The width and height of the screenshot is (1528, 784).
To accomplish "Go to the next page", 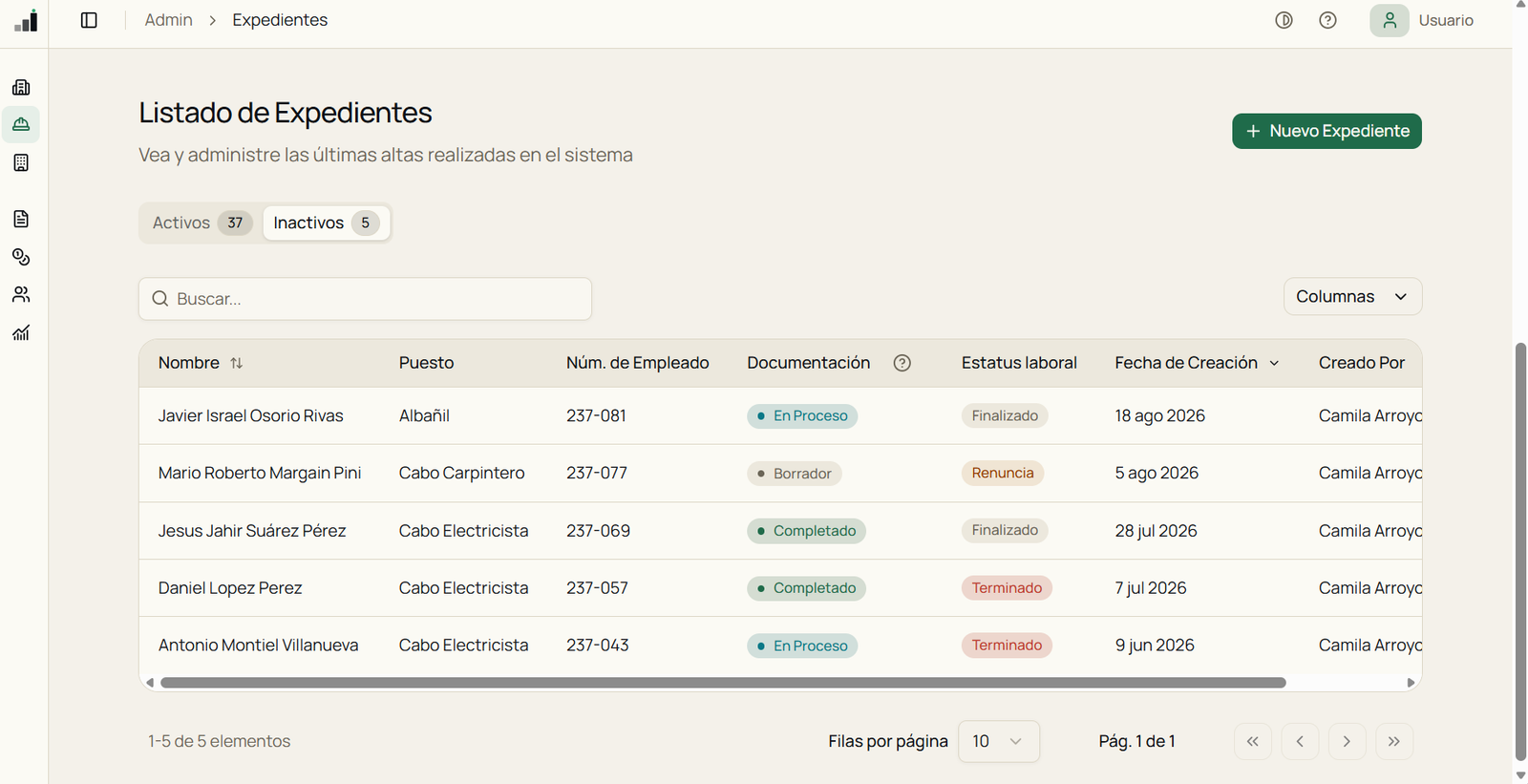I will (x=1347, y=741).
